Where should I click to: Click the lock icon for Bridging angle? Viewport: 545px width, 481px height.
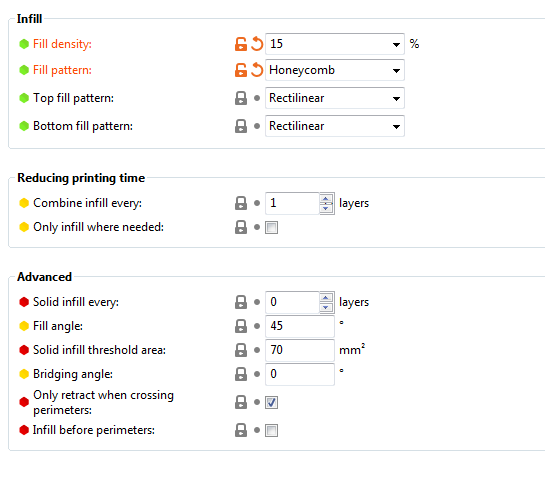241,374
